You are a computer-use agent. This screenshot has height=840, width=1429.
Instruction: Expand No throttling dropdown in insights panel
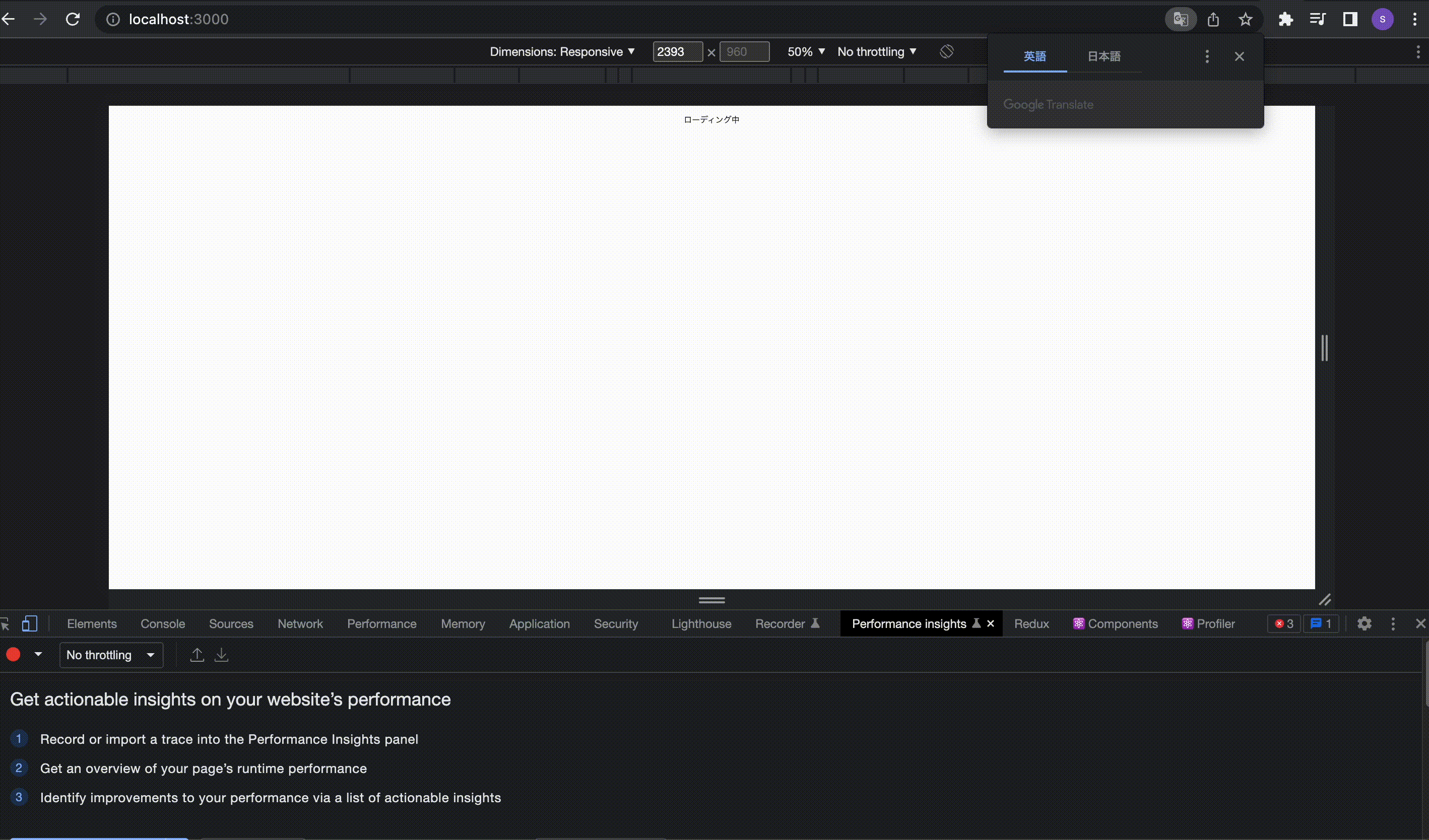click(x=111, y=655)
